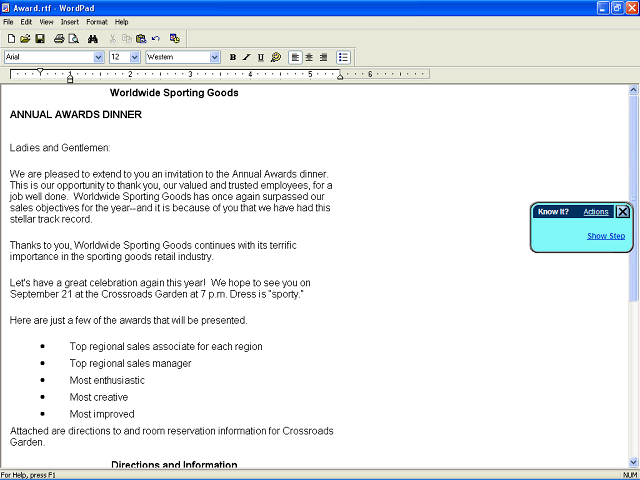Open the Edit menu

26,22
